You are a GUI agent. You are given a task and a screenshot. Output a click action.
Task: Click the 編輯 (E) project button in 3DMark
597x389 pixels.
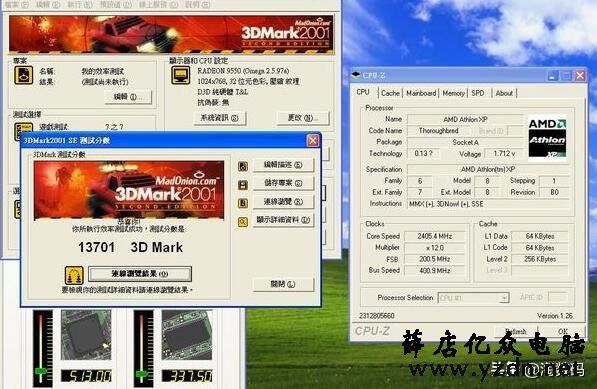128,97
